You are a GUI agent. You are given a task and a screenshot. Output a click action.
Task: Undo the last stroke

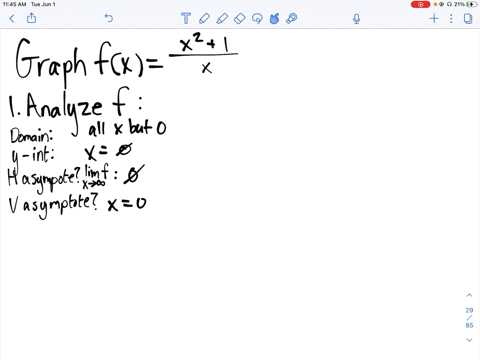click(109, 18)
